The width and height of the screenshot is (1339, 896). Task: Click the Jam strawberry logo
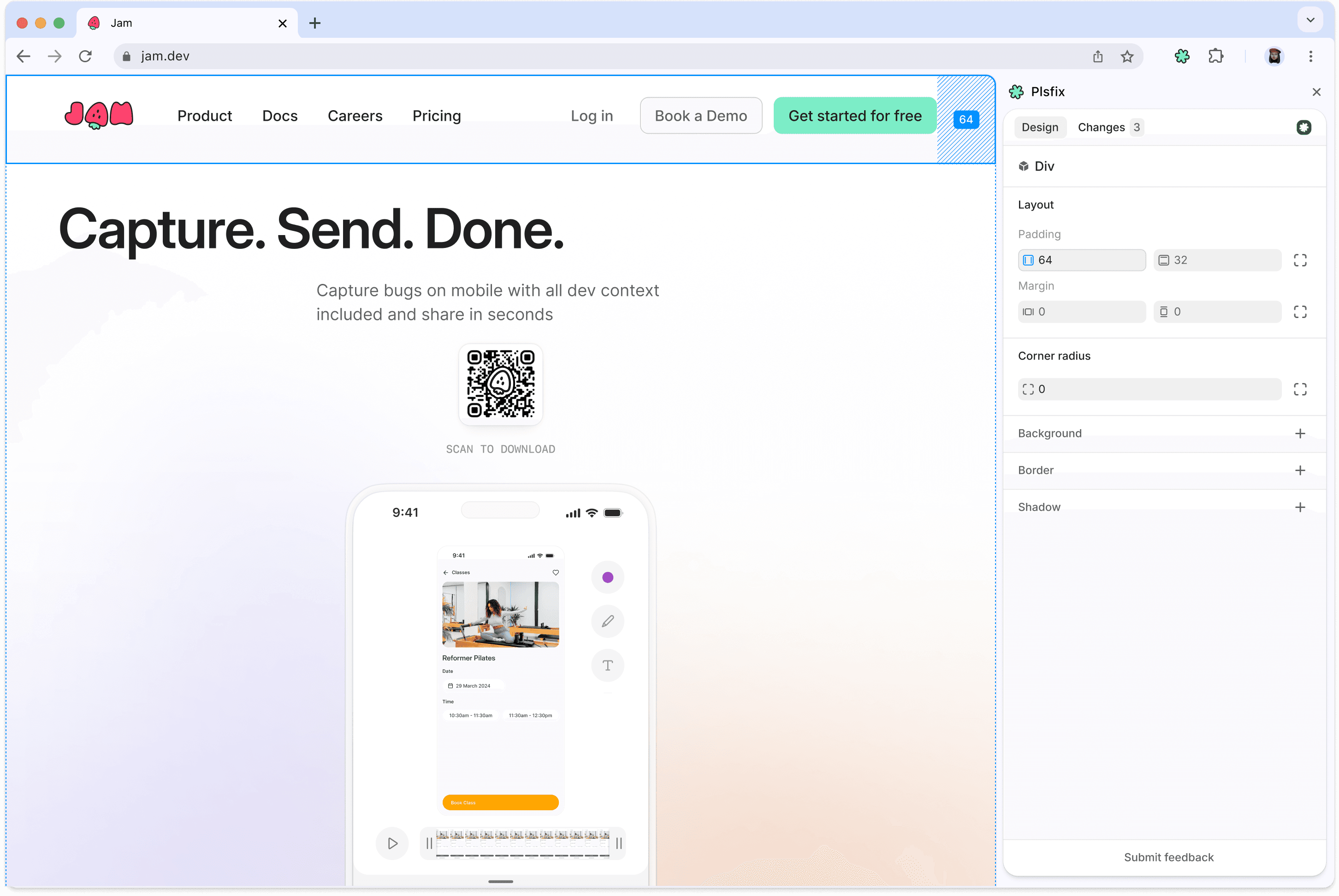tap(99, 115)
